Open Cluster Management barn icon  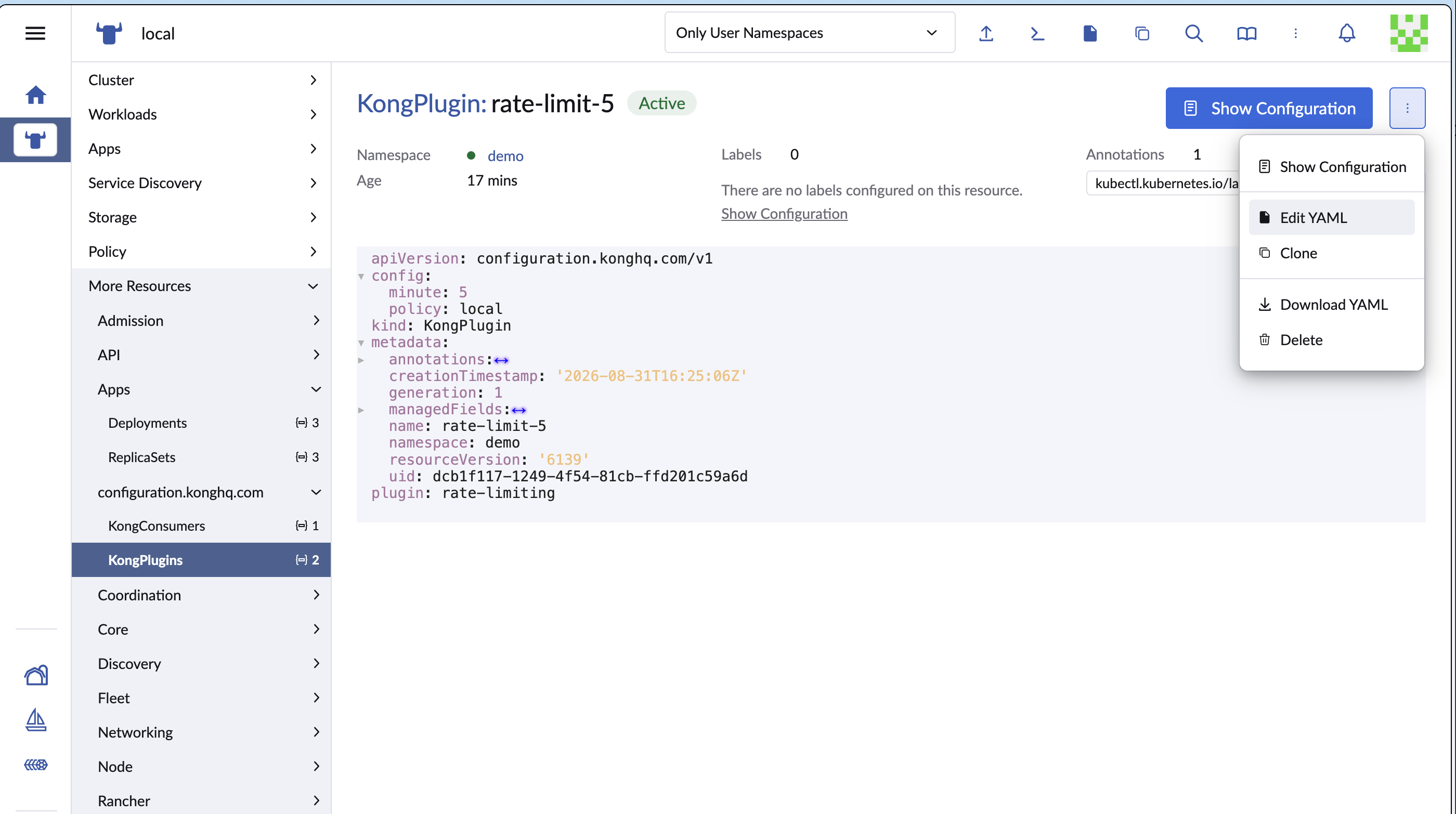(35, 675)
